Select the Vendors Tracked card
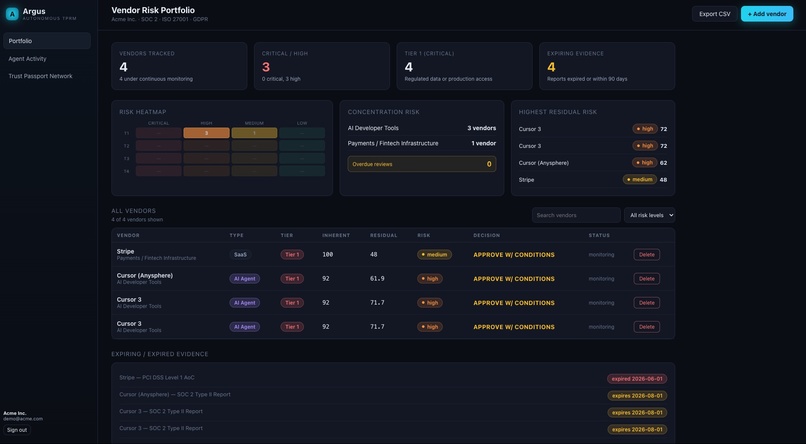This screenshot has width=806, height=444. 179,66
